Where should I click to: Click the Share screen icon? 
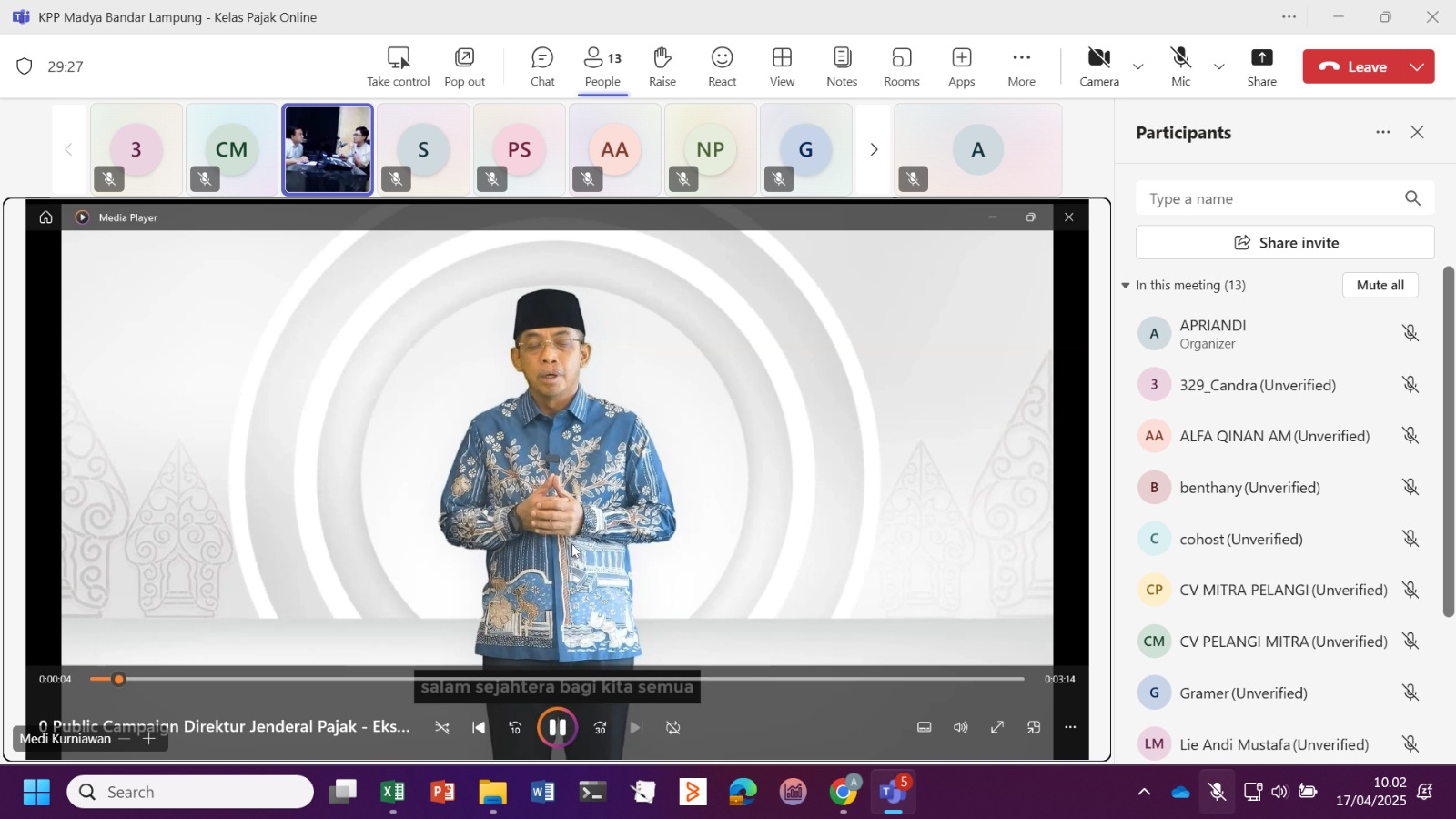point(1261,66)
